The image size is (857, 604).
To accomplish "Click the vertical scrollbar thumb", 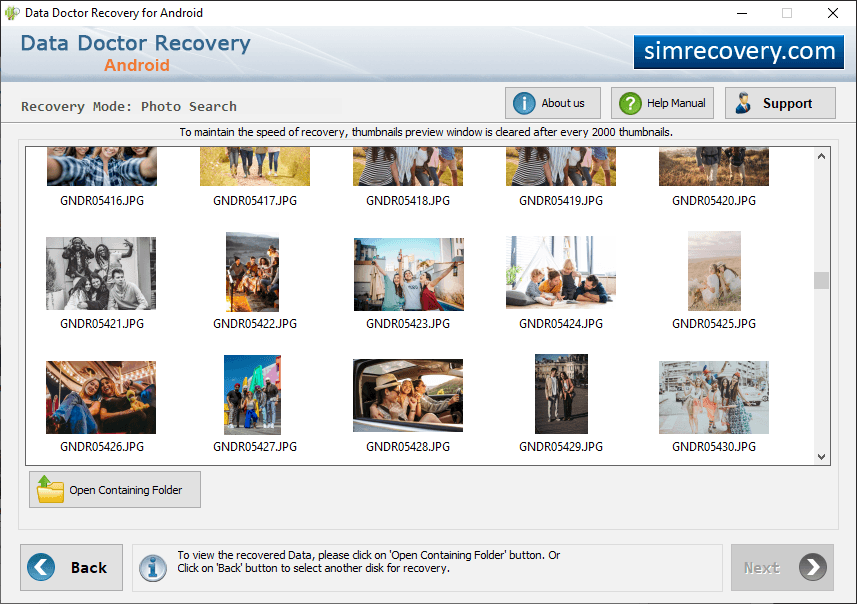I will tap(821, 280).
